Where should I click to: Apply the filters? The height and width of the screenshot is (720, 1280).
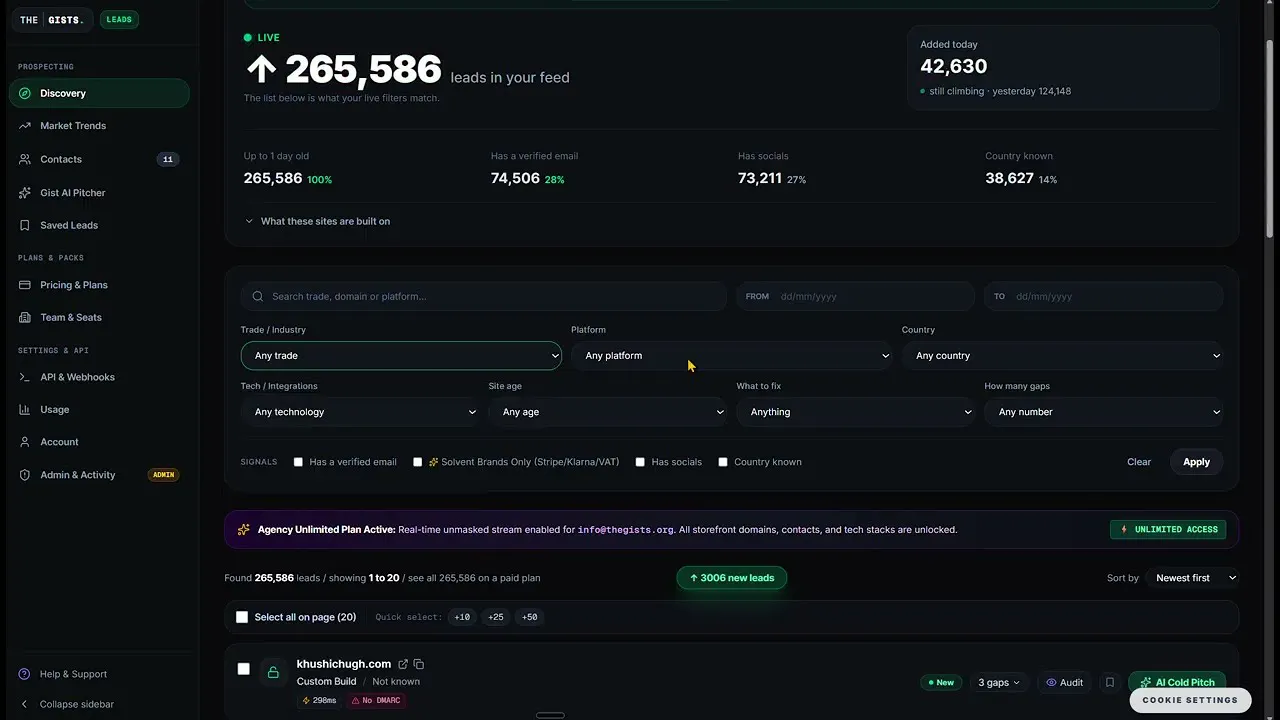[1196, 462]
